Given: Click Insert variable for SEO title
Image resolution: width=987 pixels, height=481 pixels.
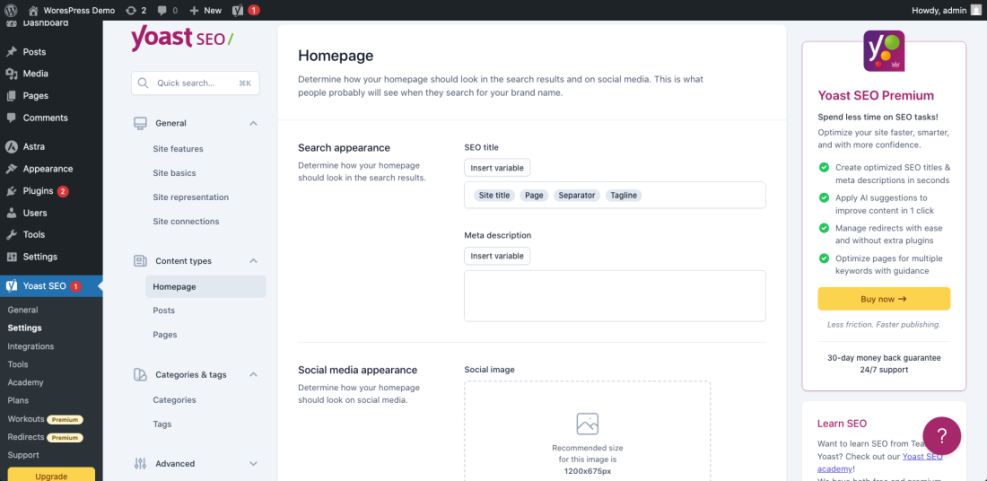Looking at the screenshot, I should tap(497, 167).
